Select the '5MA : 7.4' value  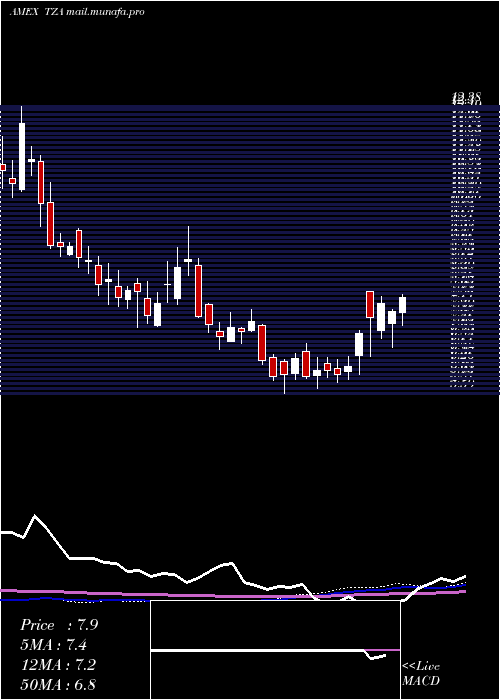[54, 645]
